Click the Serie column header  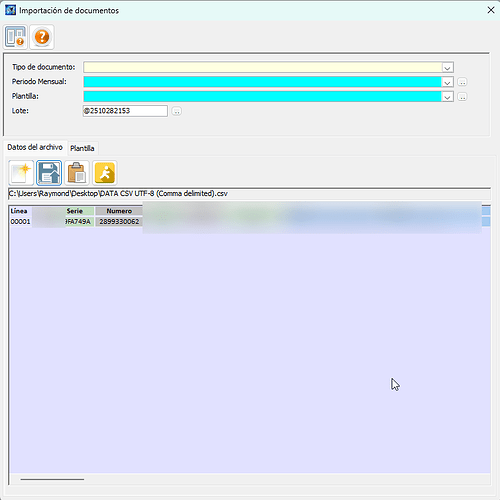[x=80, y=211]
